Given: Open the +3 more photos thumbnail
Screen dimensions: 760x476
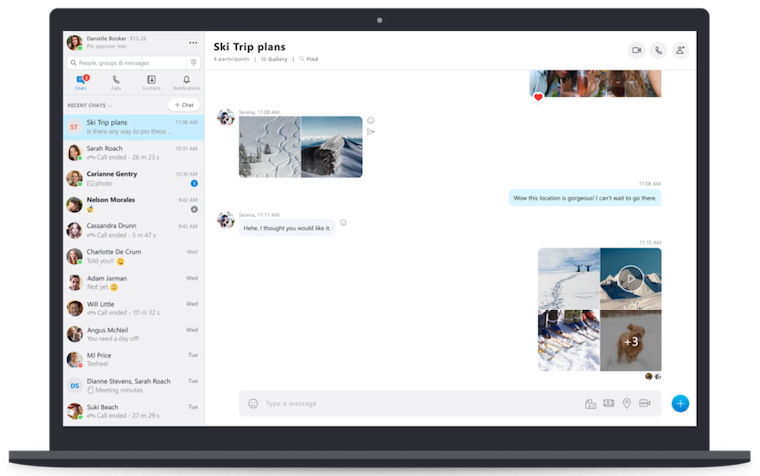Looking at the screenshot, I should click(x=631, y=341).
